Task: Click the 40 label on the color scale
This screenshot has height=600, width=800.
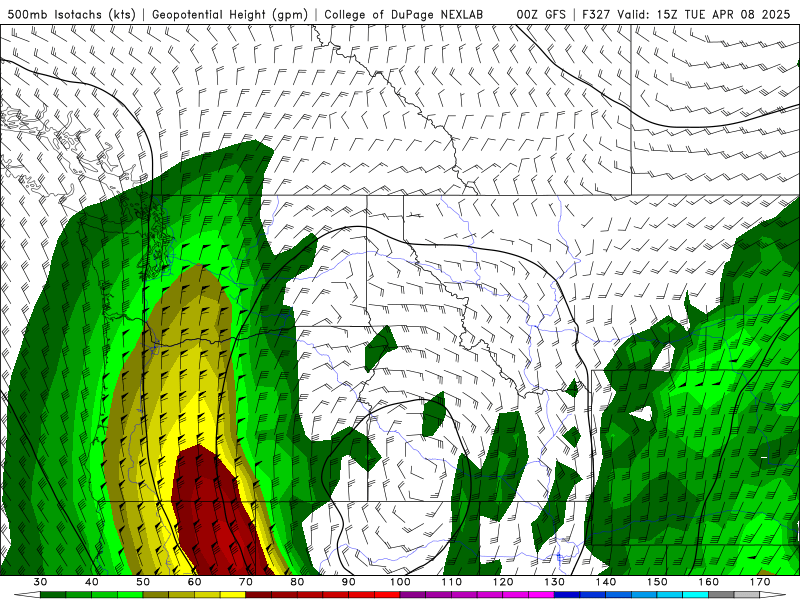Action: [92, 582]
